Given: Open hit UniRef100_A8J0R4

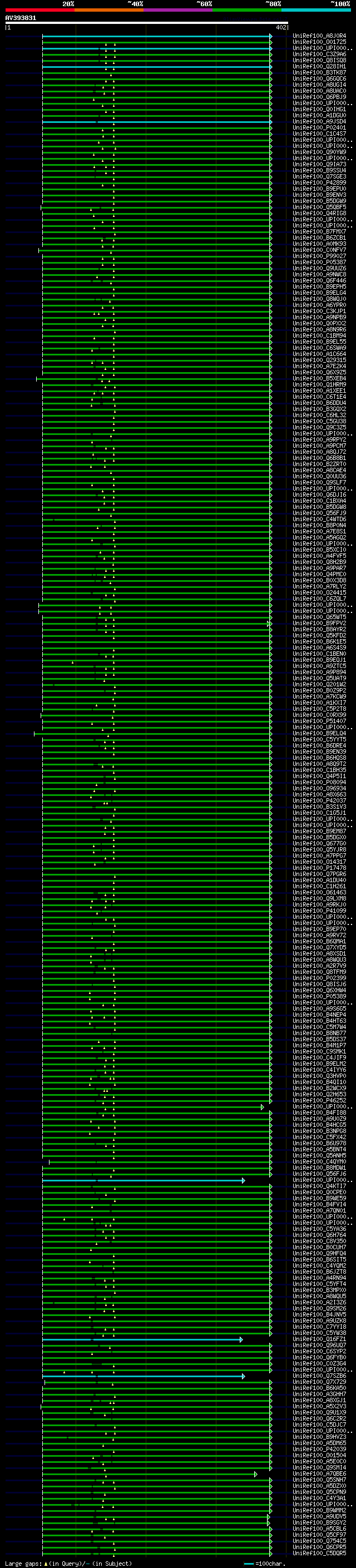Looking at the screenshot, I should tap(319, 36).
